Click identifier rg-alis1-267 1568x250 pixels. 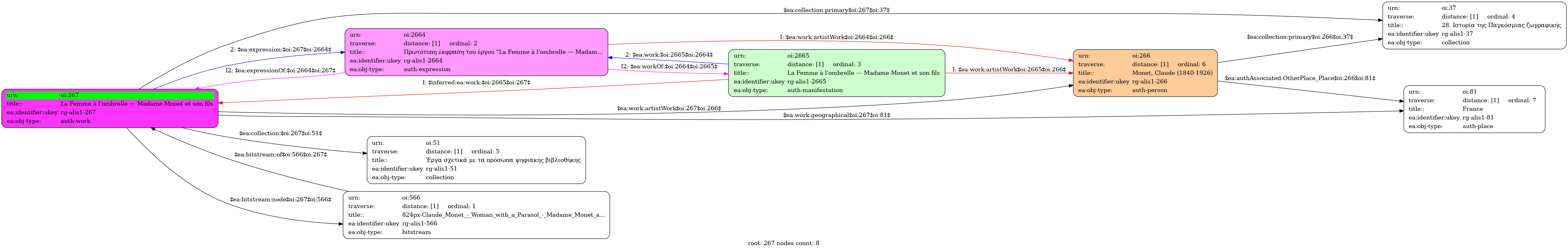78,112
